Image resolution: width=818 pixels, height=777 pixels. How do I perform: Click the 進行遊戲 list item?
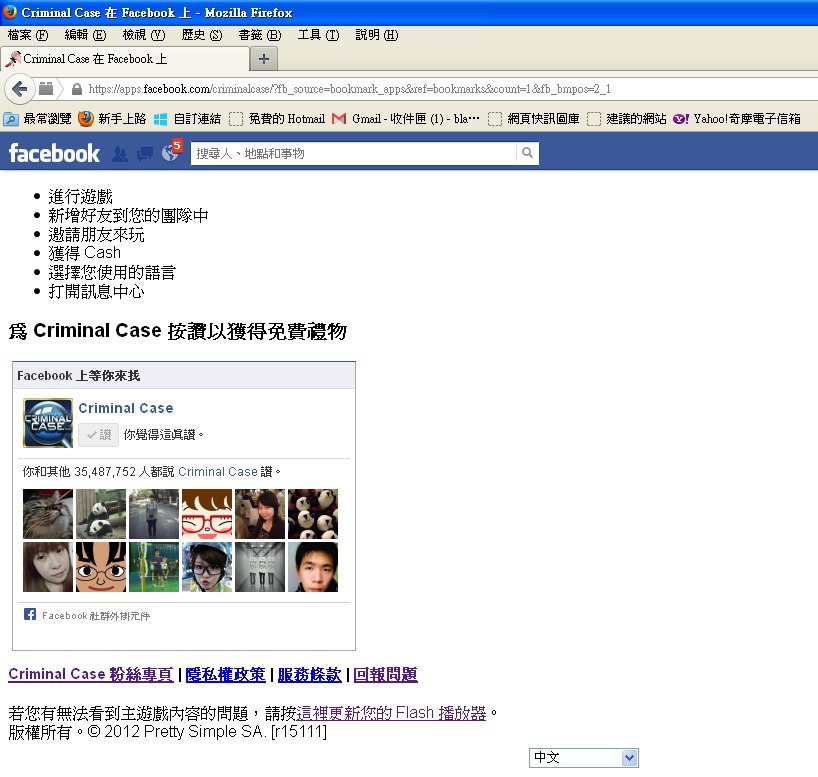tap(80, 197)
